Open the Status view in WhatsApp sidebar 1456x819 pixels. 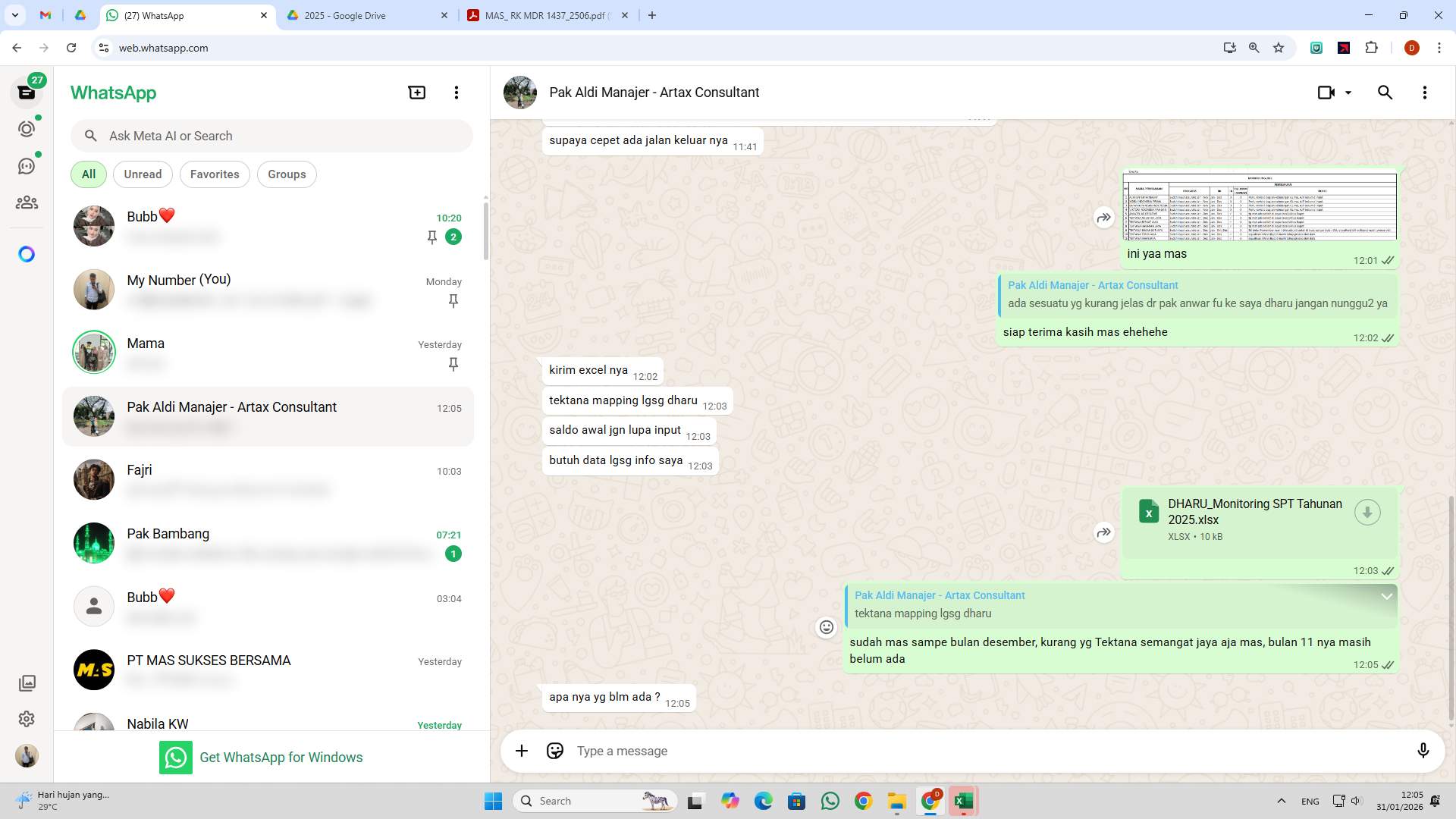[x=27, y=128]
